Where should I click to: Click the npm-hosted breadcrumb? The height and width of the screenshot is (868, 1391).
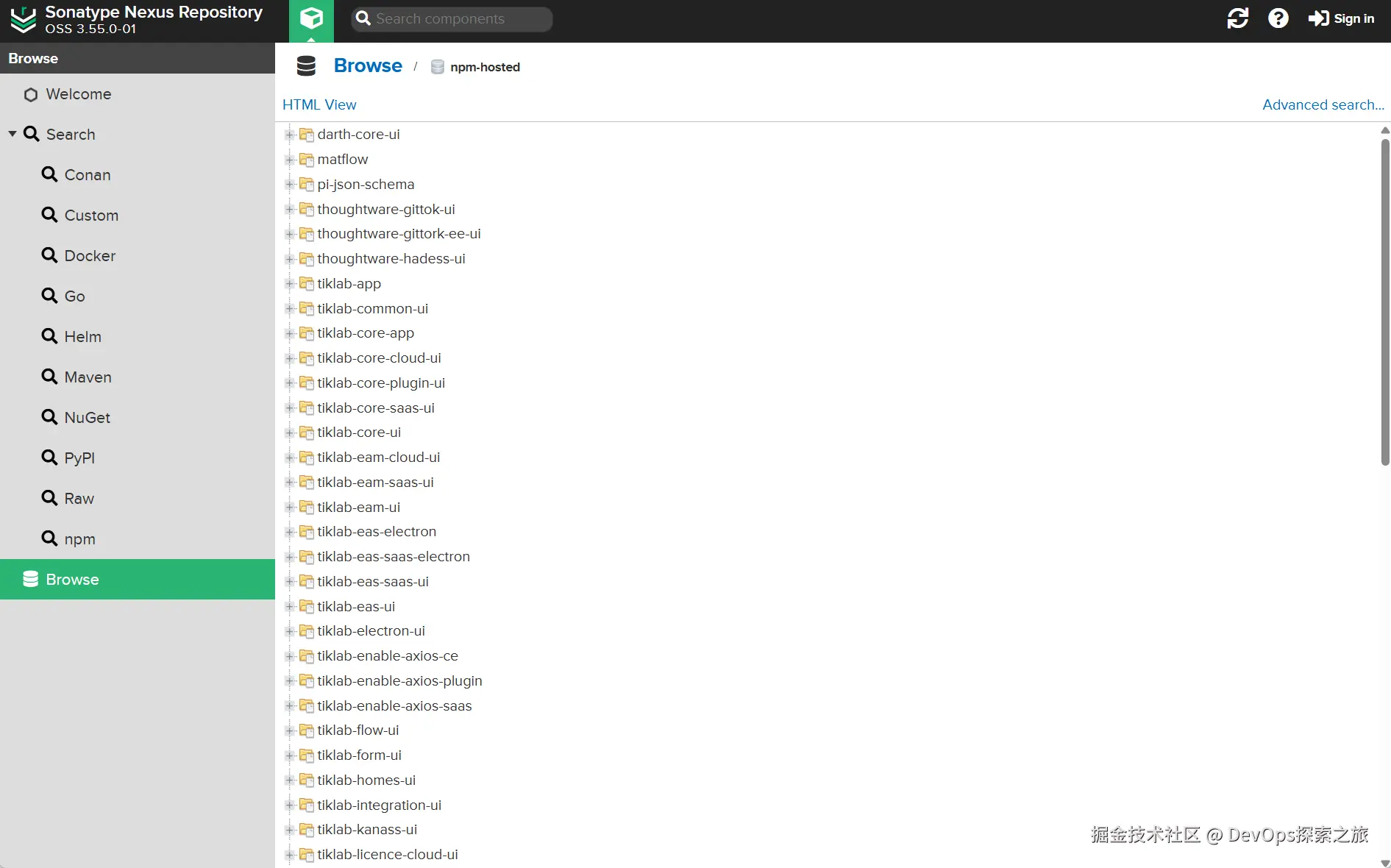coord(485,67)
